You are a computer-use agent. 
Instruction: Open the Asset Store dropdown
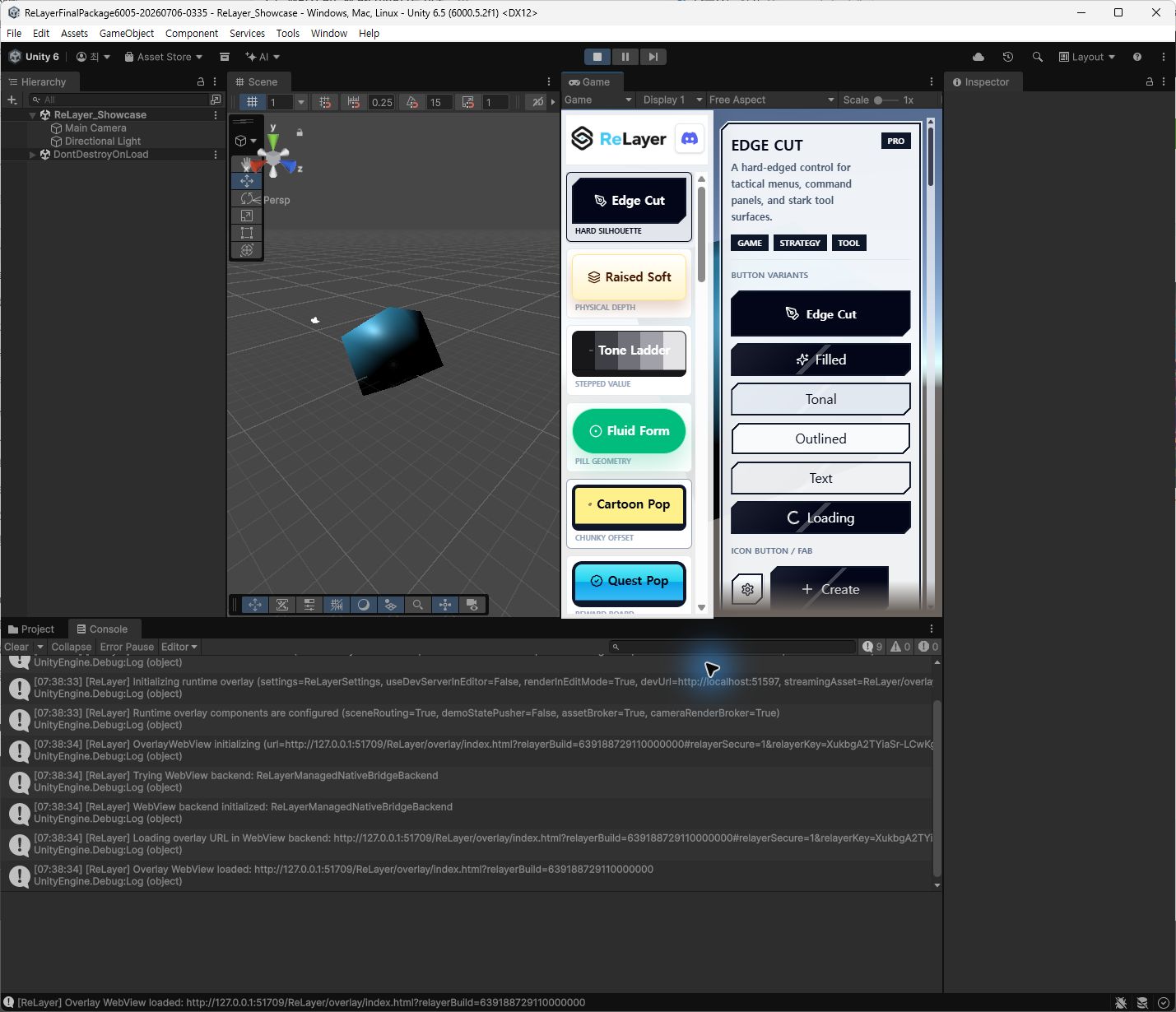[x=163, y=57]
